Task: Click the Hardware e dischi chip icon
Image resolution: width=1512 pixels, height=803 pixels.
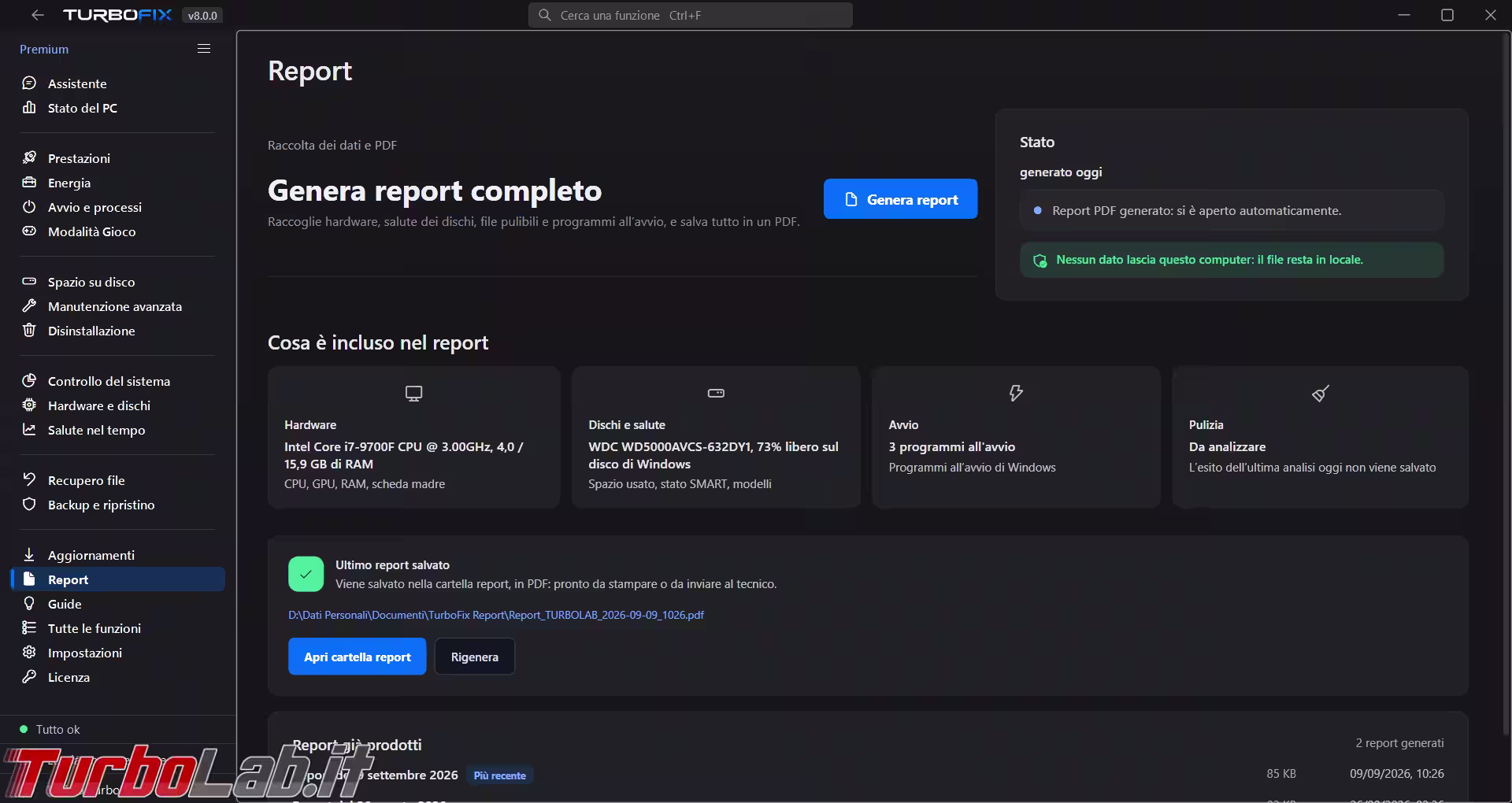Action: point(29,405)
